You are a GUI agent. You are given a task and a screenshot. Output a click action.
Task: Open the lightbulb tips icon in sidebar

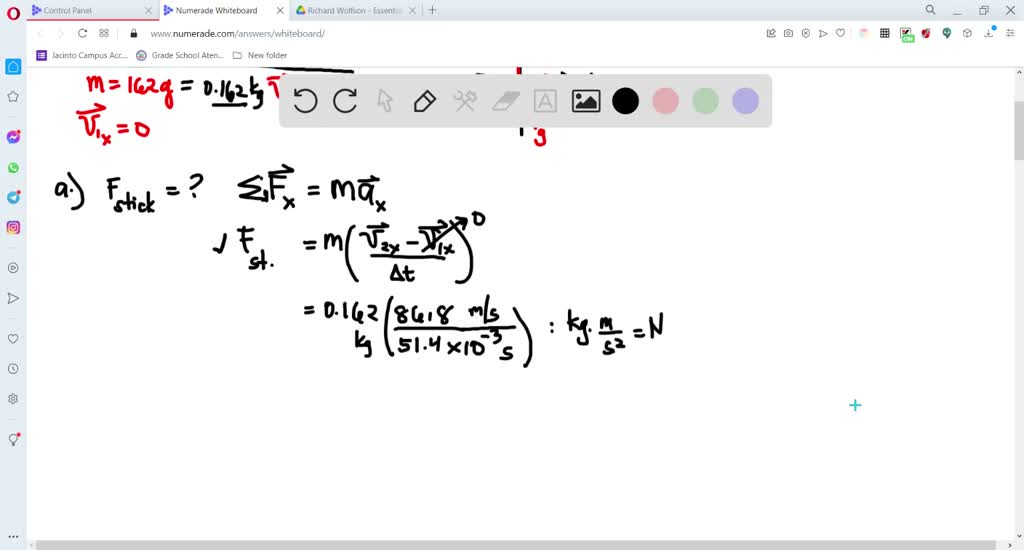click(x=13, y=440)
